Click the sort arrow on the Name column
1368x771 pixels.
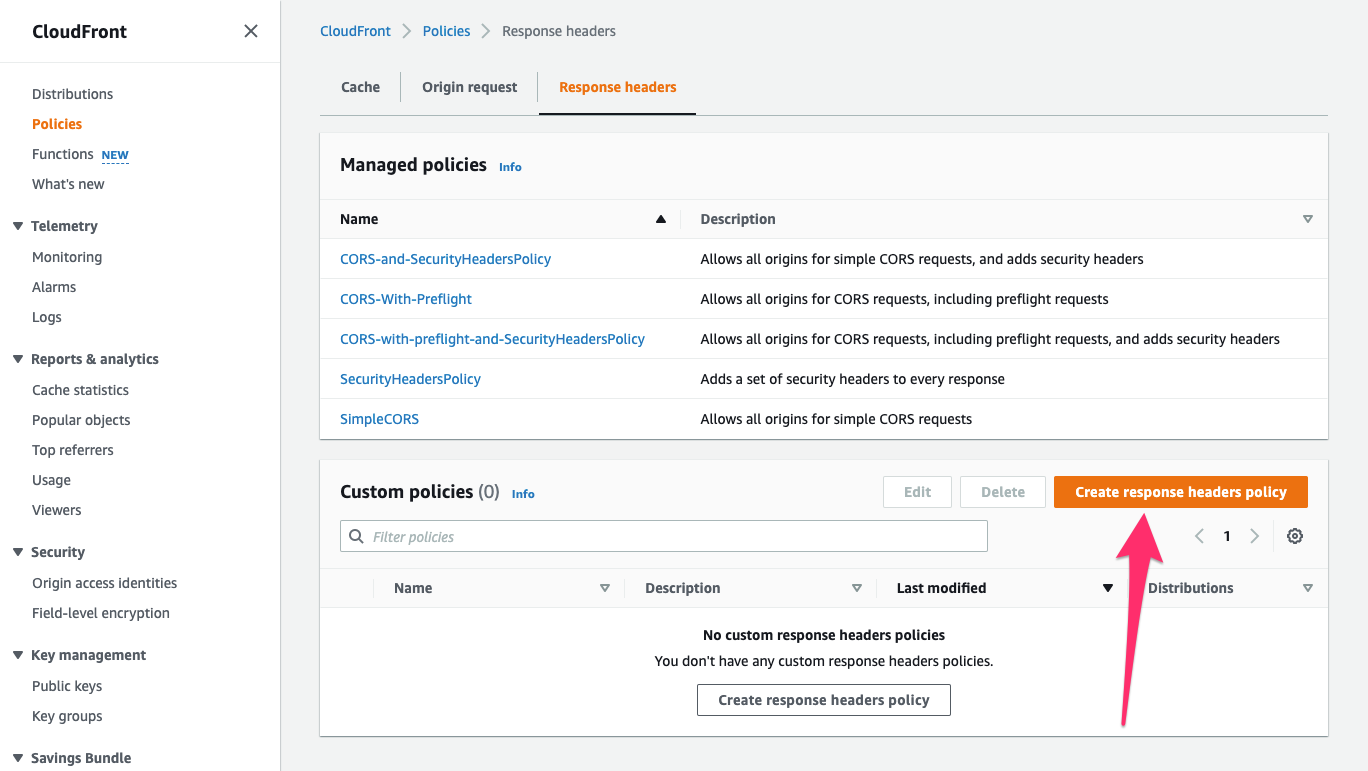click(x=660, y=218)
